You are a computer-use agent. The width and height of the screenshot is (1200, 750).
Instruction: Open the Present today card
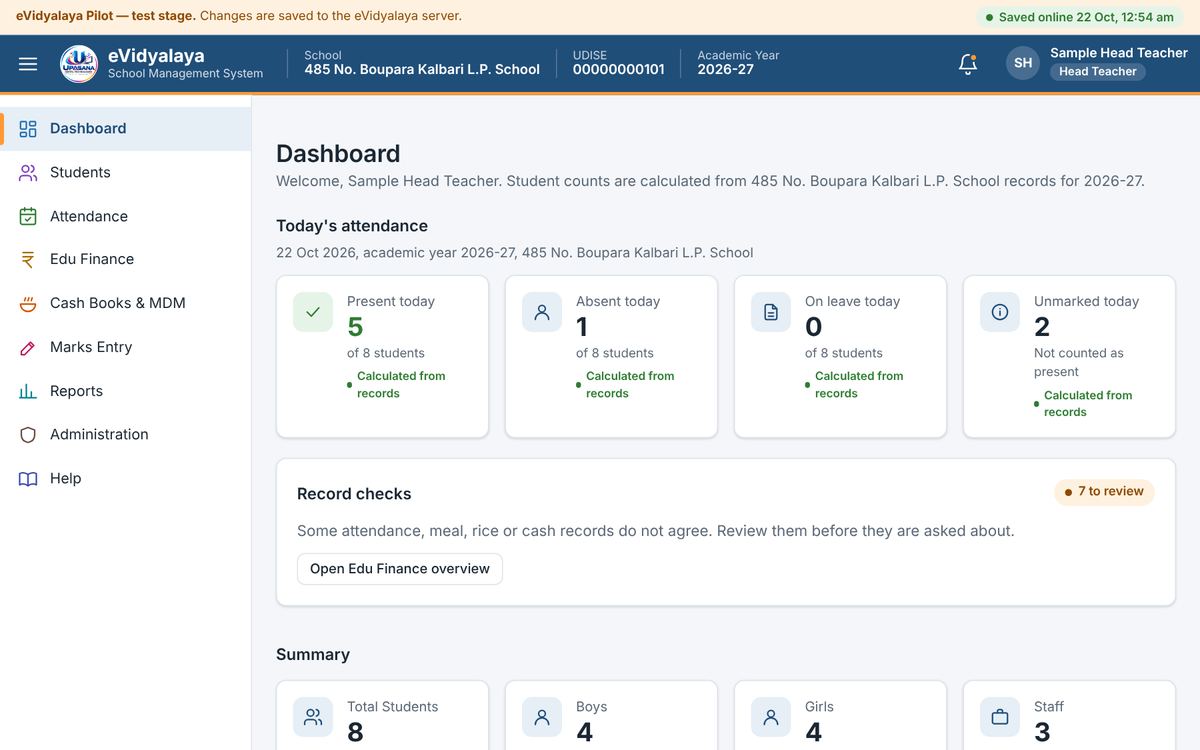(383, 357)
